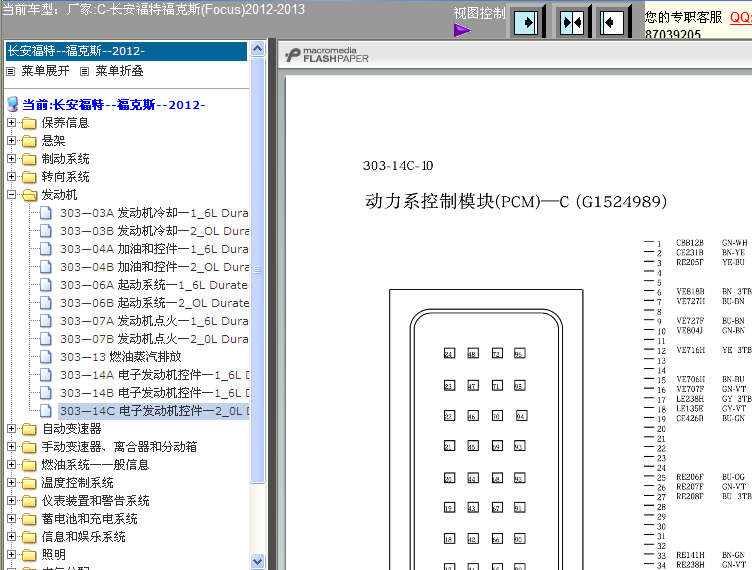
Task: Click the 菜单折叠 link
Action: 119,71
